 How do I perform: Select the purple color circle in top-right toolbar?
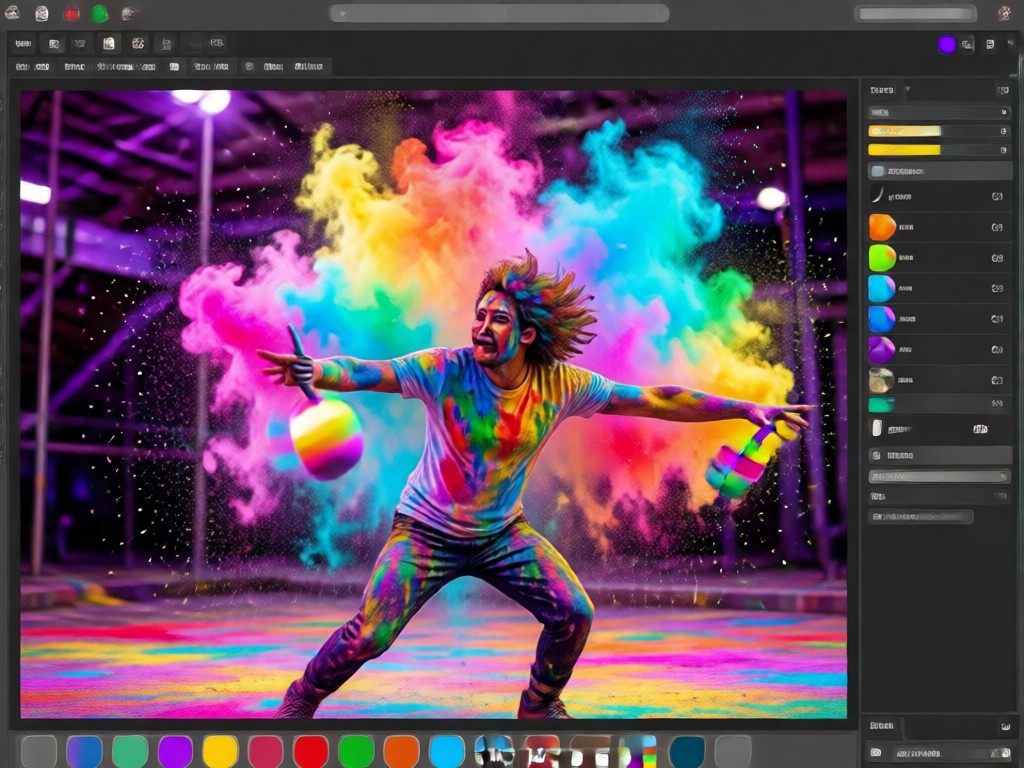[946, 44]
